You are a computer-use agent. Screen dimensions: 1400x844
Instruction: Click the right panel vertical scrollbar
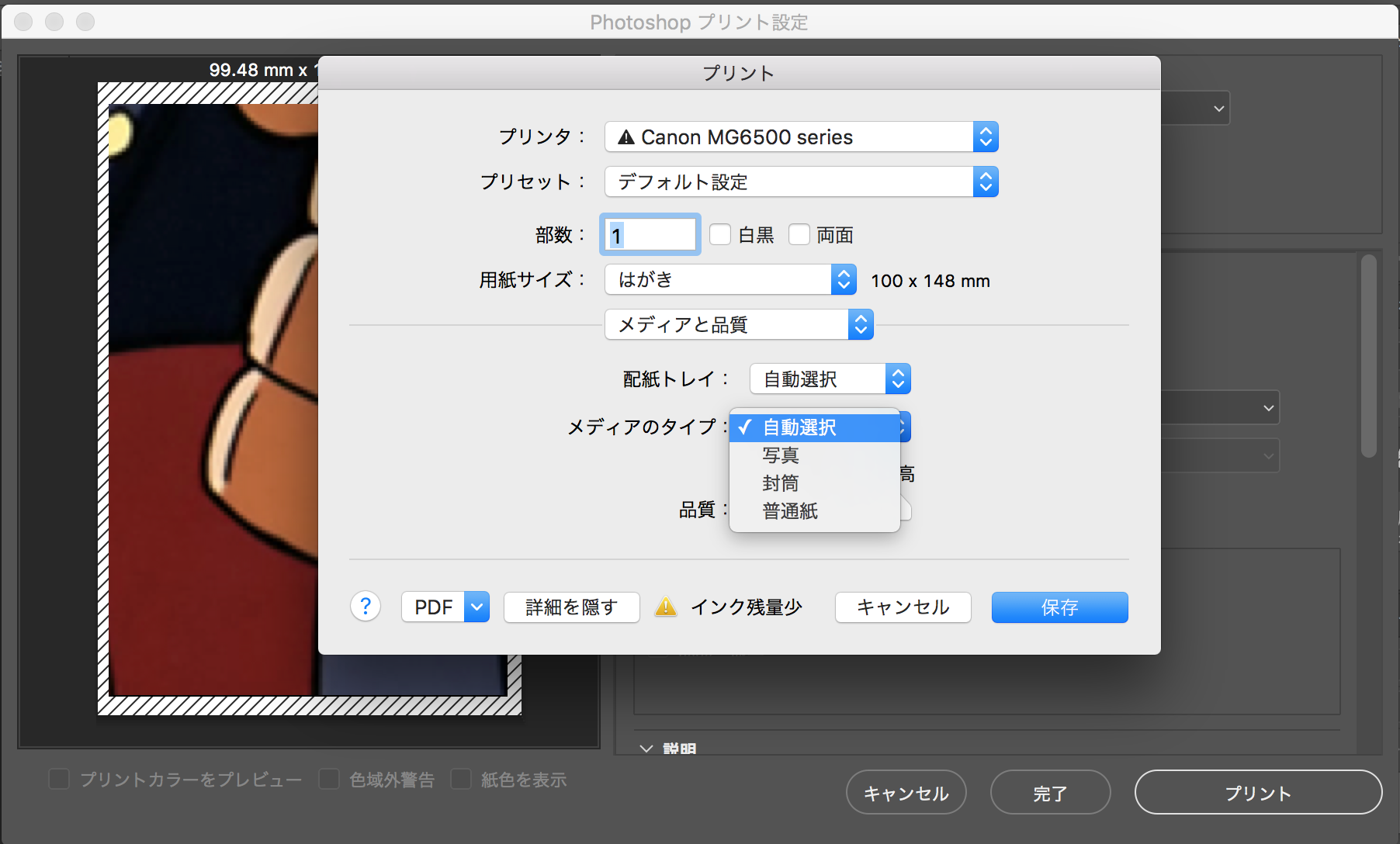tap(1368, 357)
